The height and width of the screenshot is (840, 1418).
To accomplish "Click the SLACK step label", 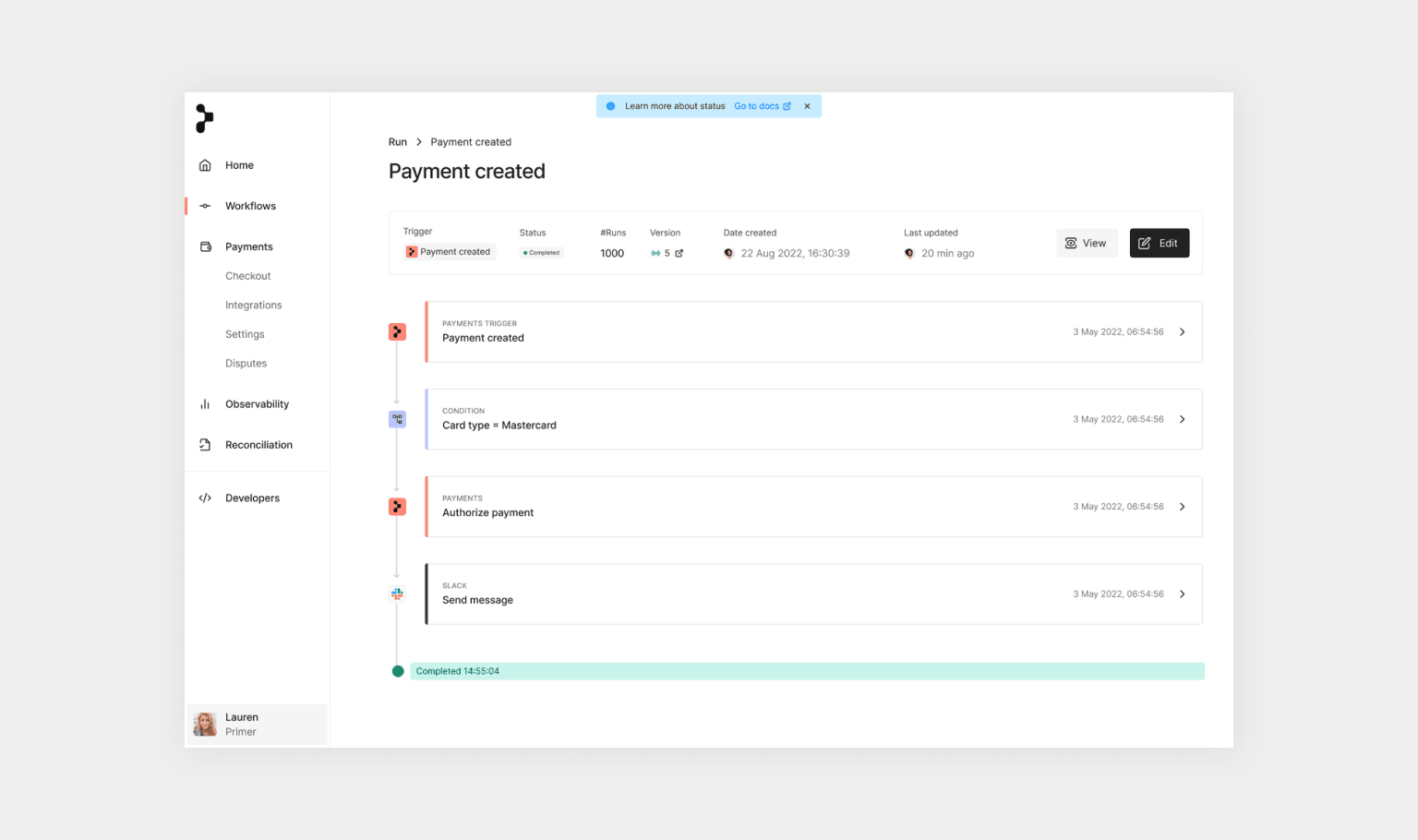I will coord(454,586).
